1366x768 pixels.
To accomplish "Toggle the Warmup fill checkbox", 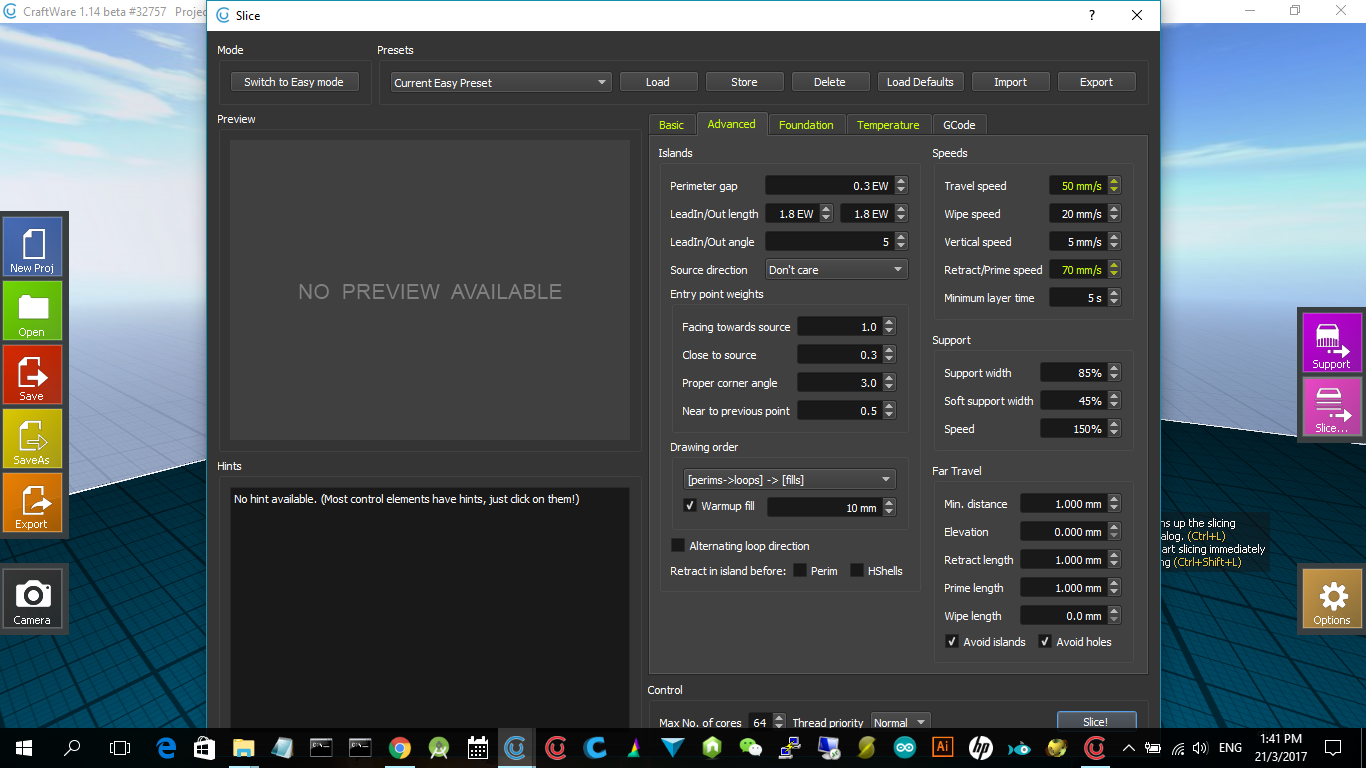I will pyautogui.click(x=689, y=506).
